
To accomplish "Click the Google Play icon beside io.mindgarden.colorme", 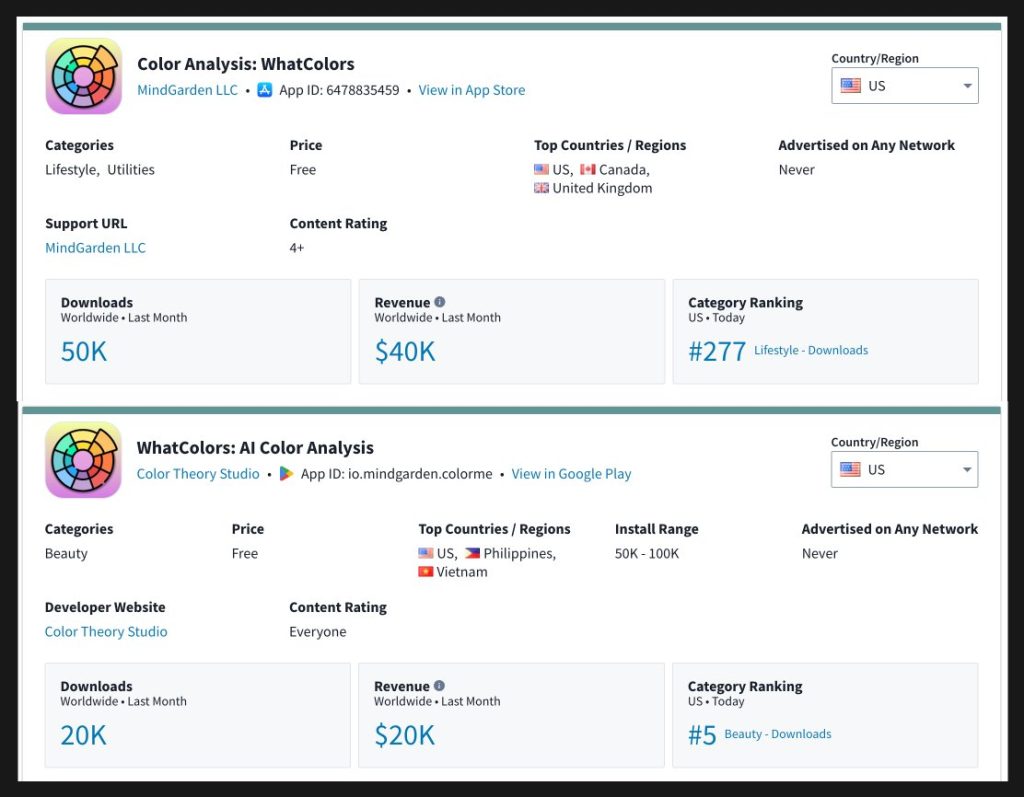I will click(x=286, y=474).
